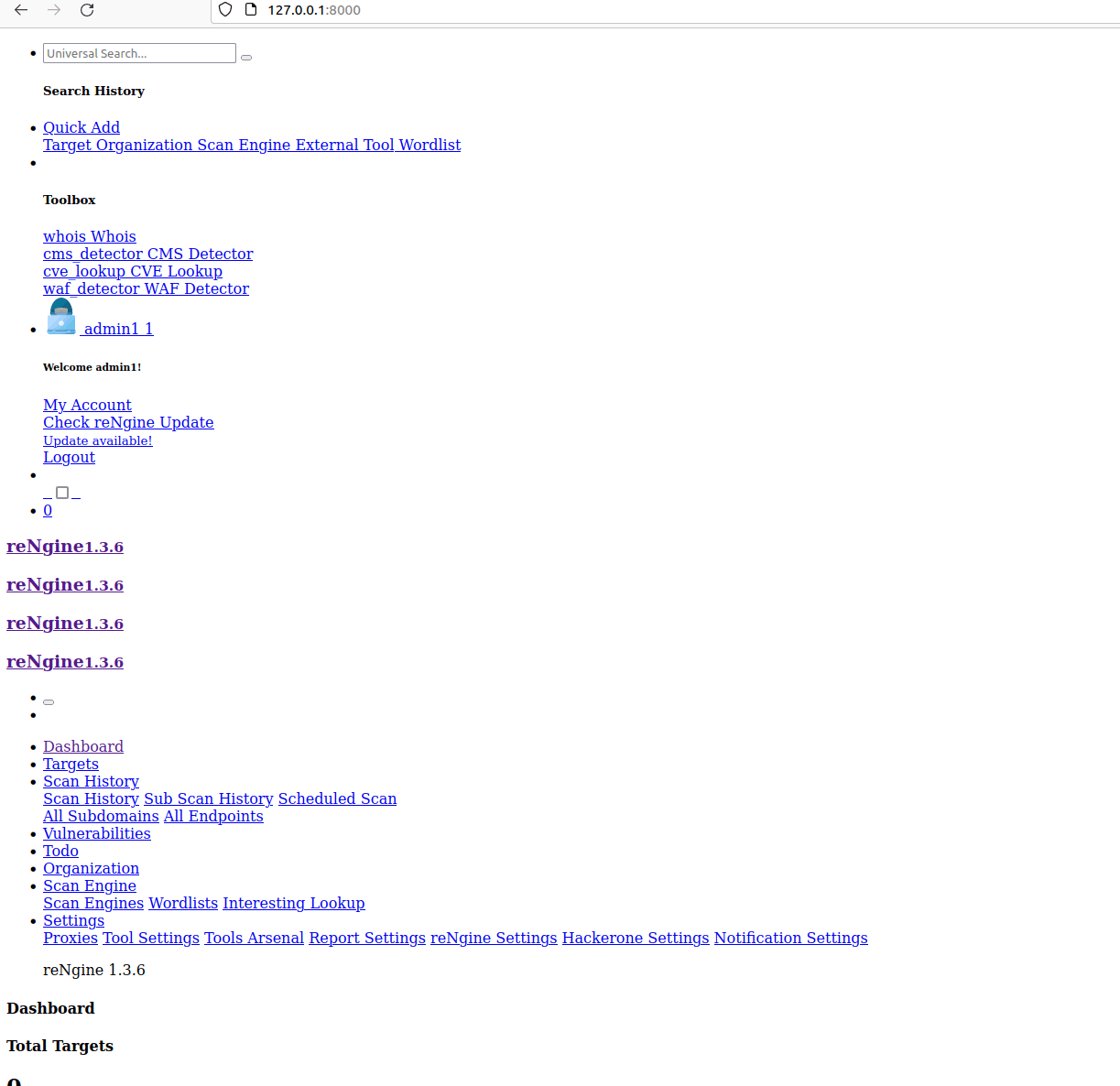Click the Universal Search input field

click(x=138, y=53)
